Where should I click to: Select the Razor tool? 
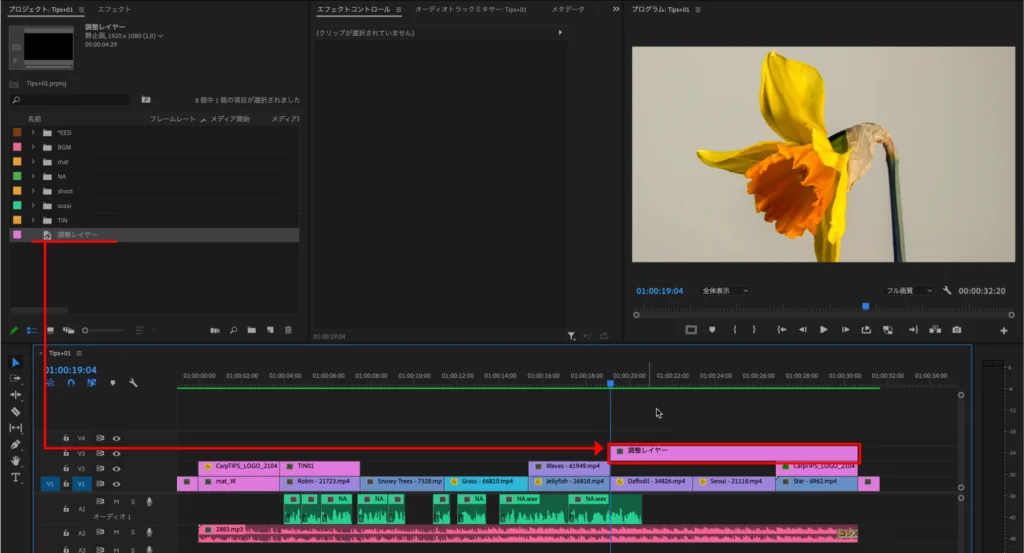[16, 411]
